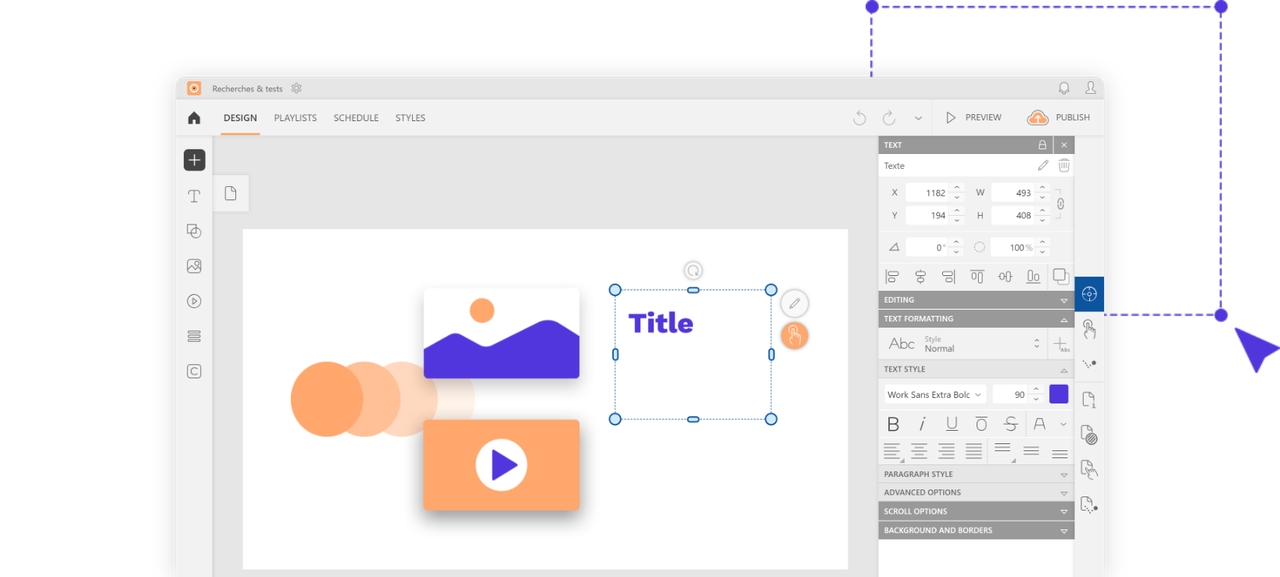1280x577 pixels.
Task: Add a new text style
Action: coord(1061,344)
